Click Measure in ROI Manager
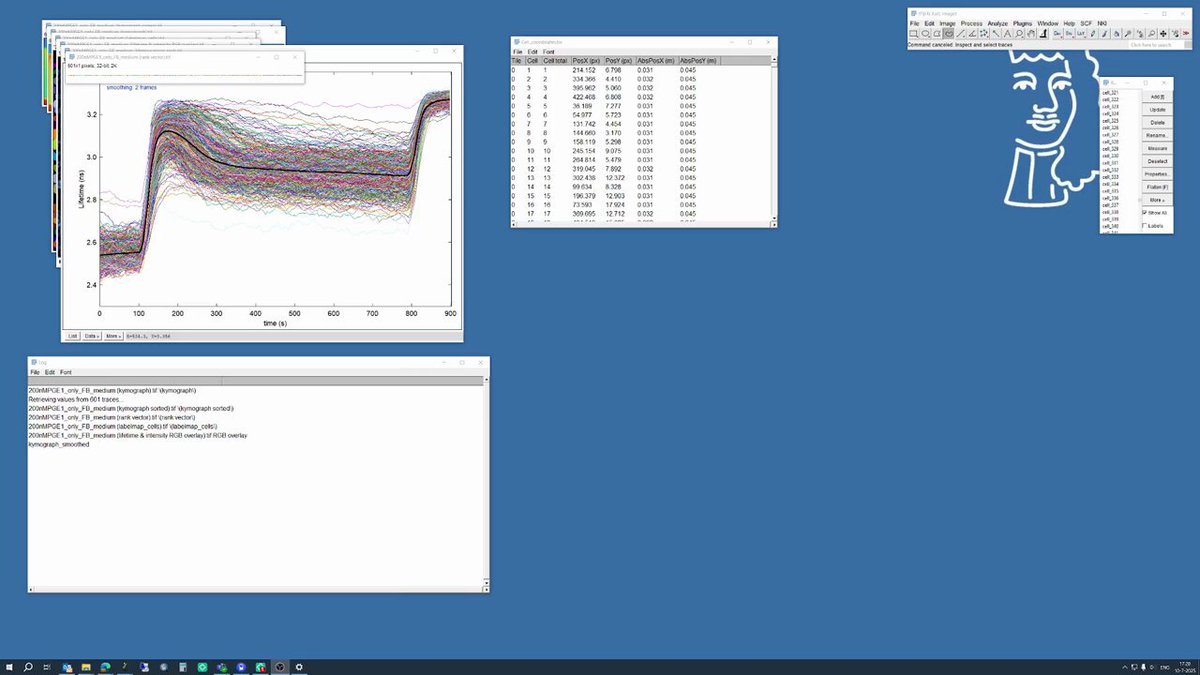This screenshot has width=1200, height=675. (x=1157, y=148)
